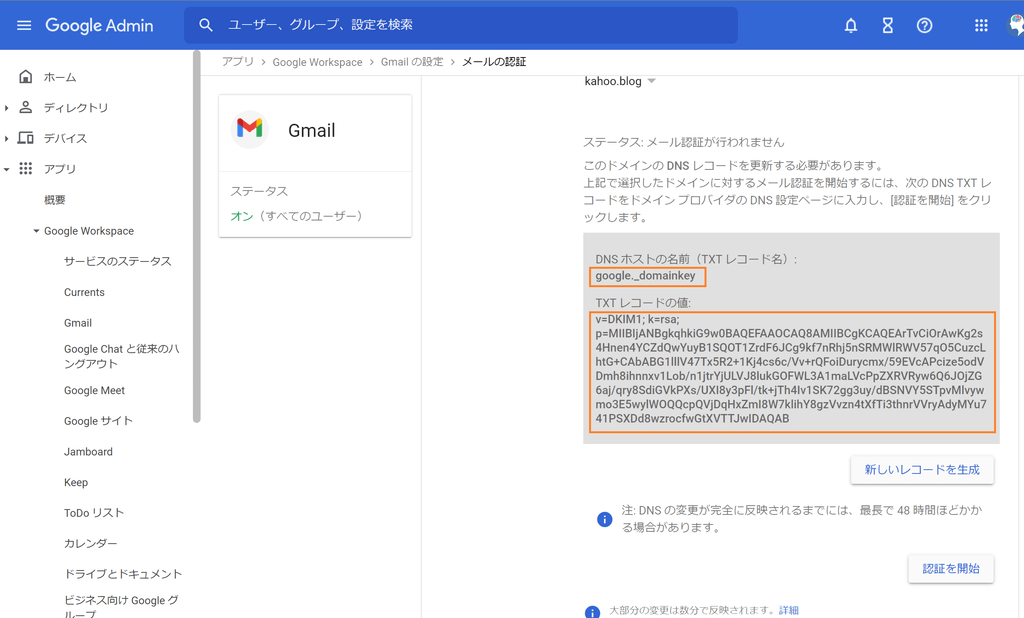The height and width of the screenshot is (618, 1024).
Task: Open デバイス in sidebar
Action: [65, 138]
